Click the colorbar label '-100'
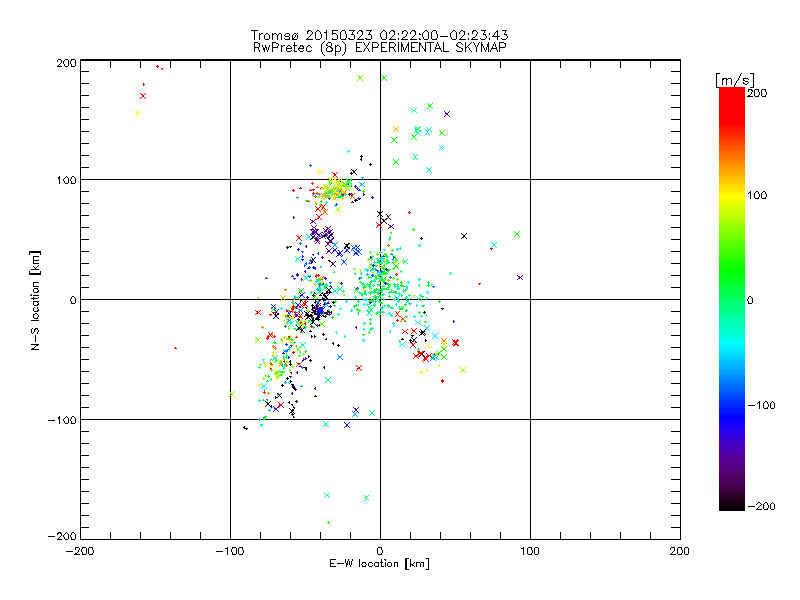 761,406
